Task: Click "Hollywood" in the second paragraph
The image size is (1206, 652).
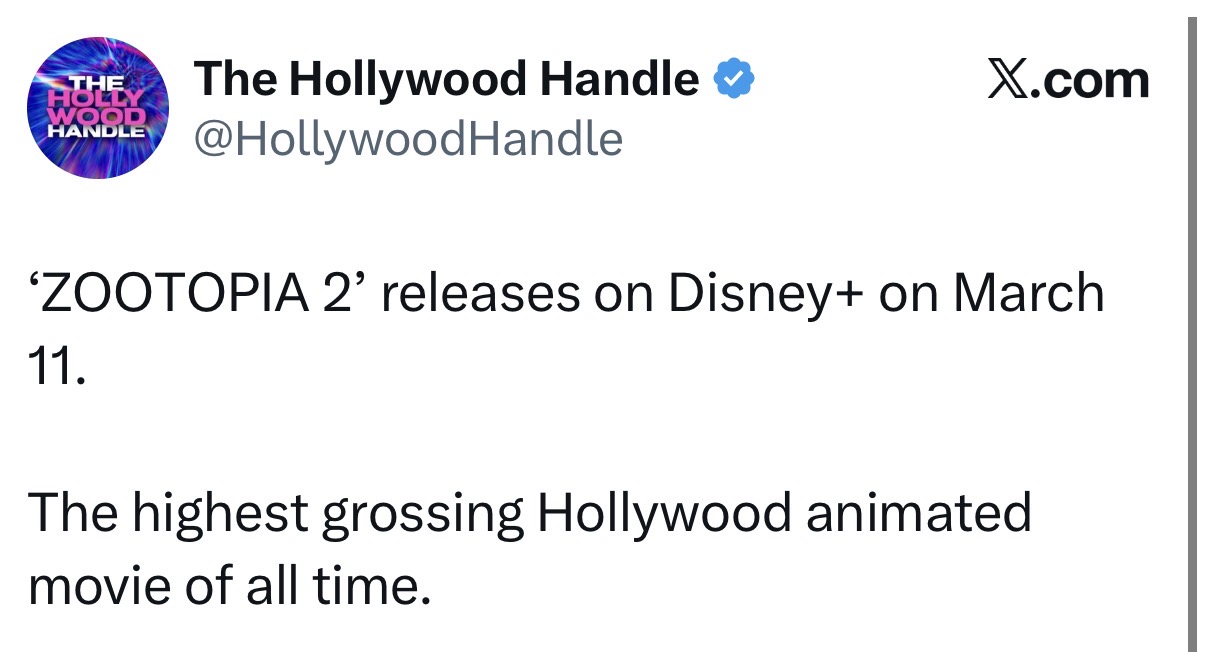Action: coord(664,514)
